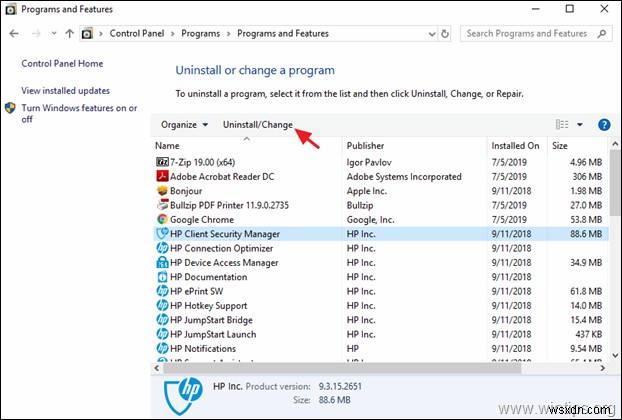
Task: Expand the view options dropdown arrow
Action: (579, 125)
